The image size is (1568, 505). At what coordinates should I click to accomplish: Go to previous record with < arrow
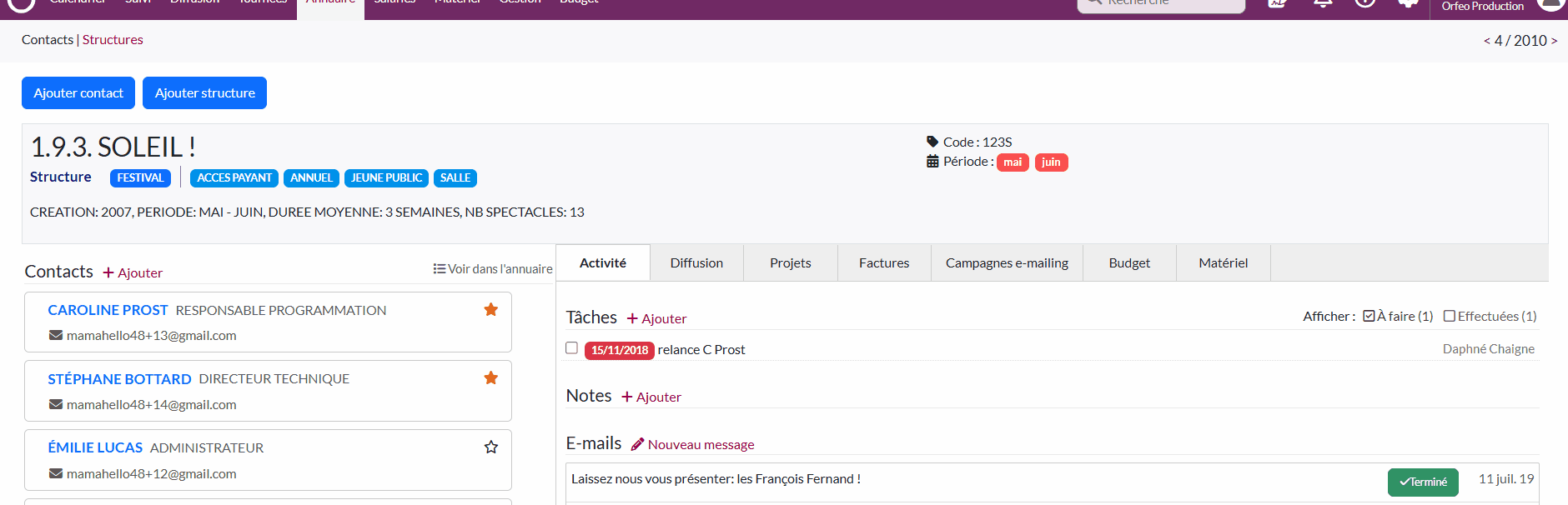click(x=1487, y=41)
